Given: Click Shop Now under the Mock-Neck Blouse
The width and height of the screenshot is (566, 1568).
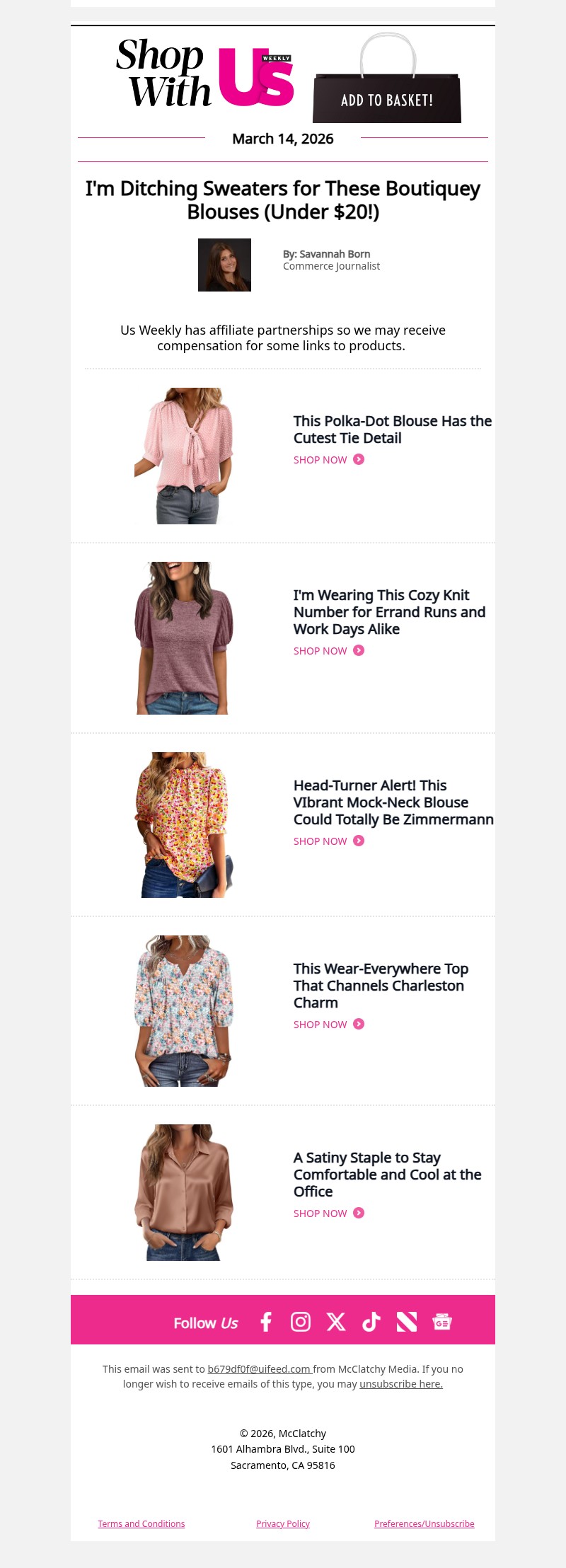Looking at the screenshot, I should pos(320,841).
